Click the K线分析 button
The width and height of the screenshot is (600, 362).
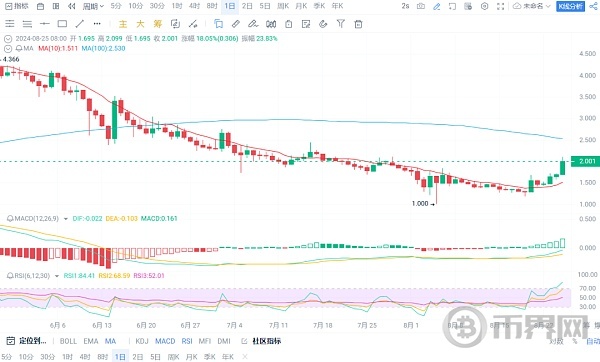[x=570, y=6]
